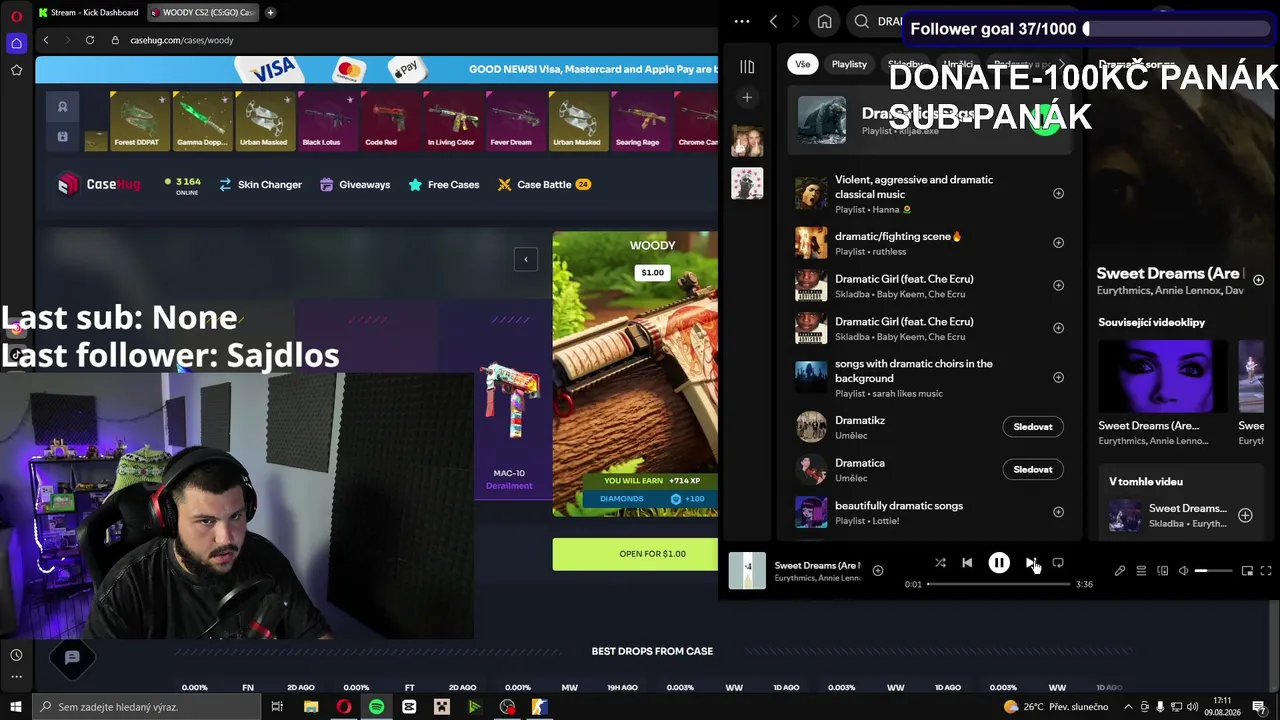
Task: Open Skin Changer page
Action: (x=260, y=184)
